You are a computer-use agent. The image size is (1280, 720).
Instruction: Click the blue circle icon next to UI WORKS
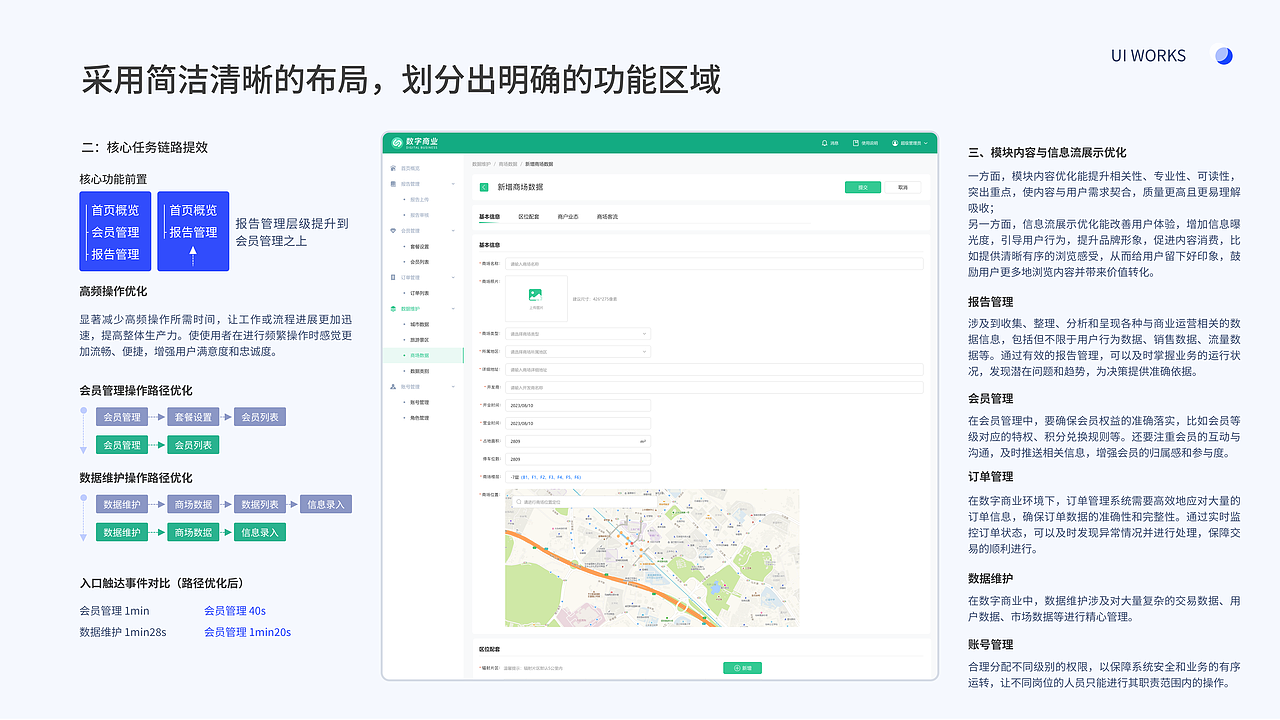point(1224,56)
